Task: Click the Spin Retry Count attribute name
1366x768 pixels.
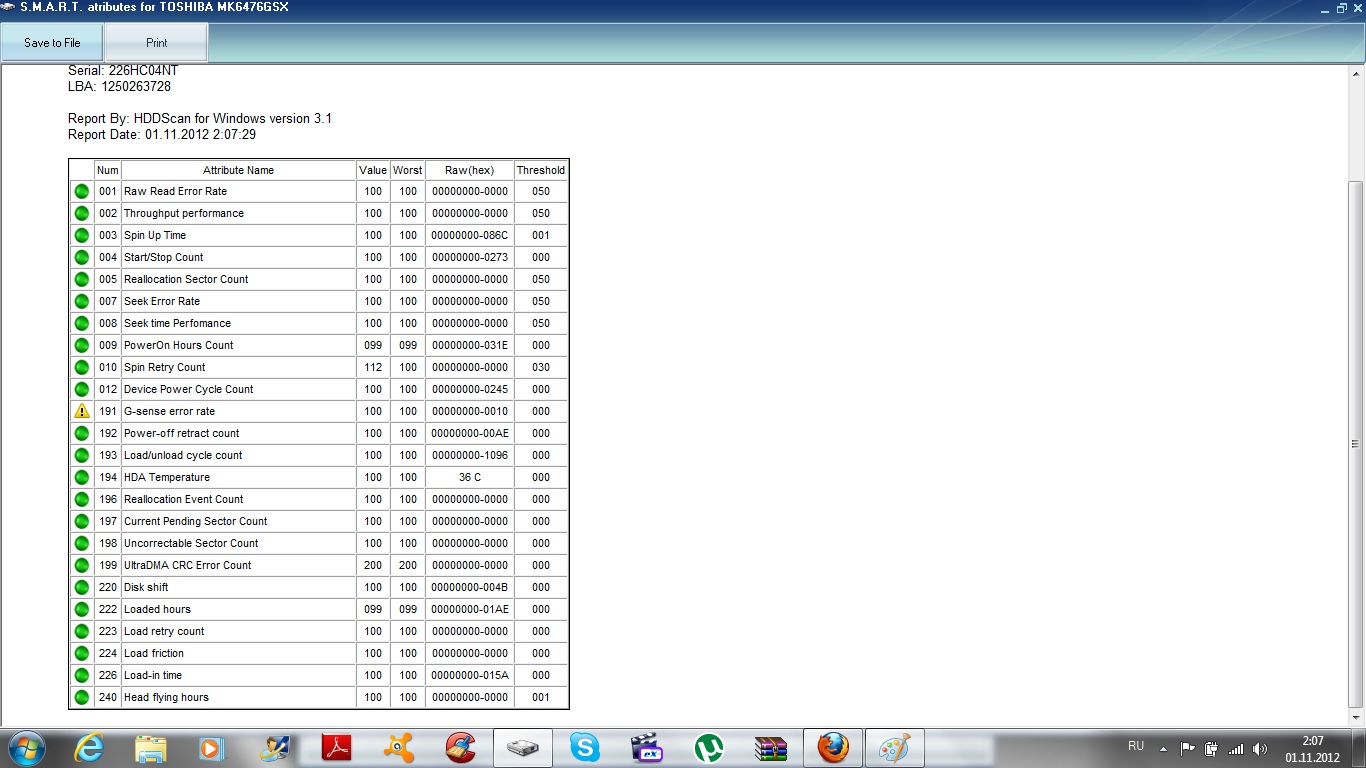Action: [165, 367]
